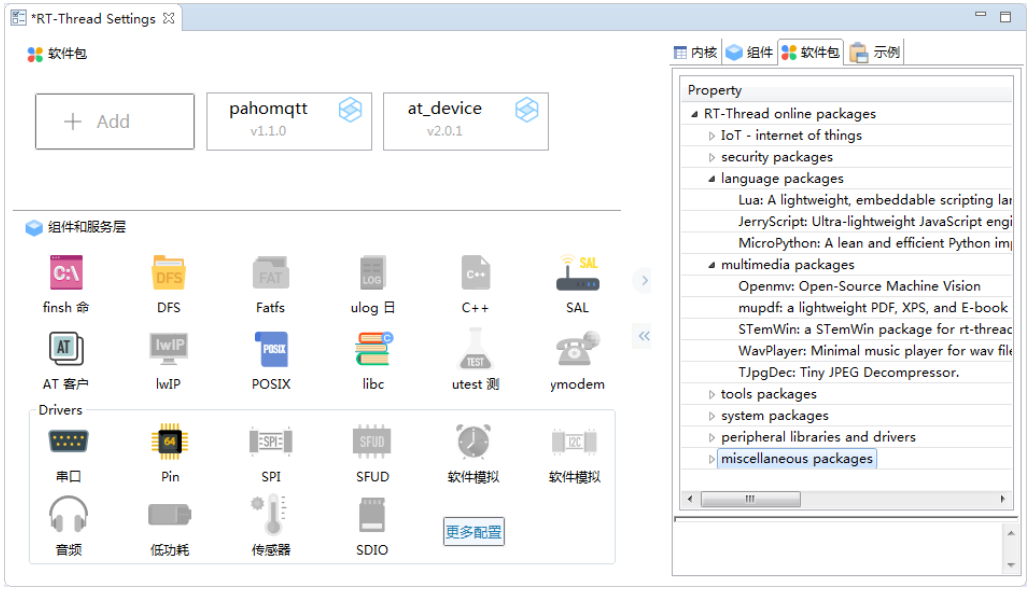
Task: Click the Property column header
Action: pyautogui.click(x=847, y=90)
